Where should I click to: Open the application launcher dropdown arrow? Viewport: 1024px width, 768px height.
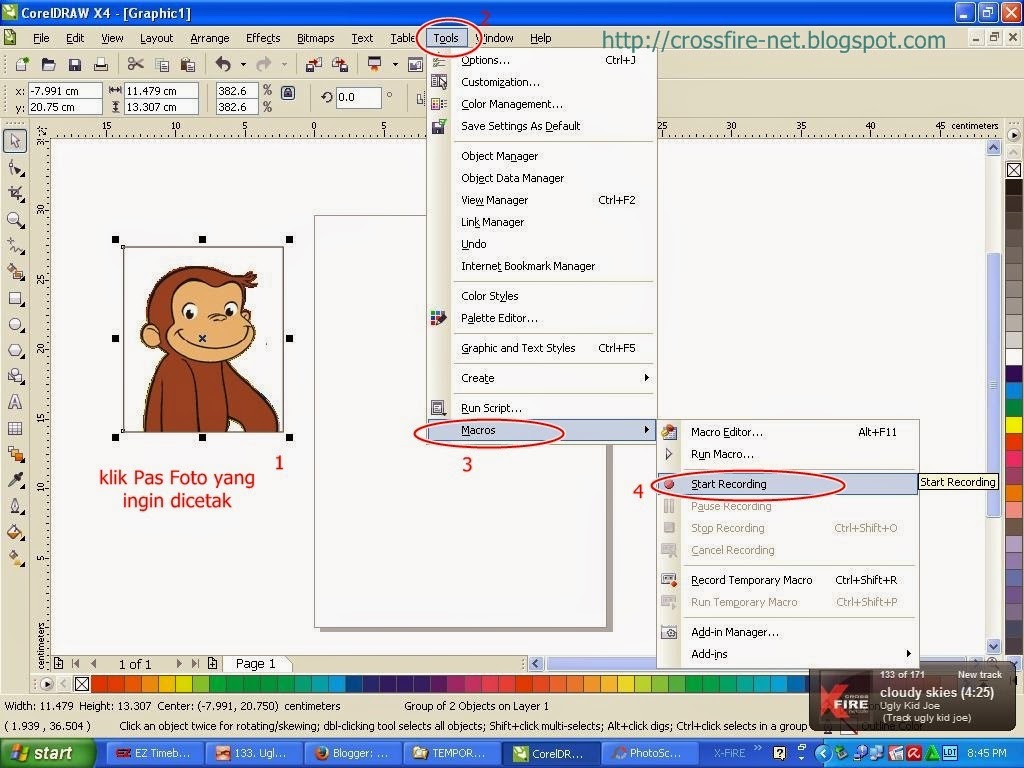coord(395,64)
